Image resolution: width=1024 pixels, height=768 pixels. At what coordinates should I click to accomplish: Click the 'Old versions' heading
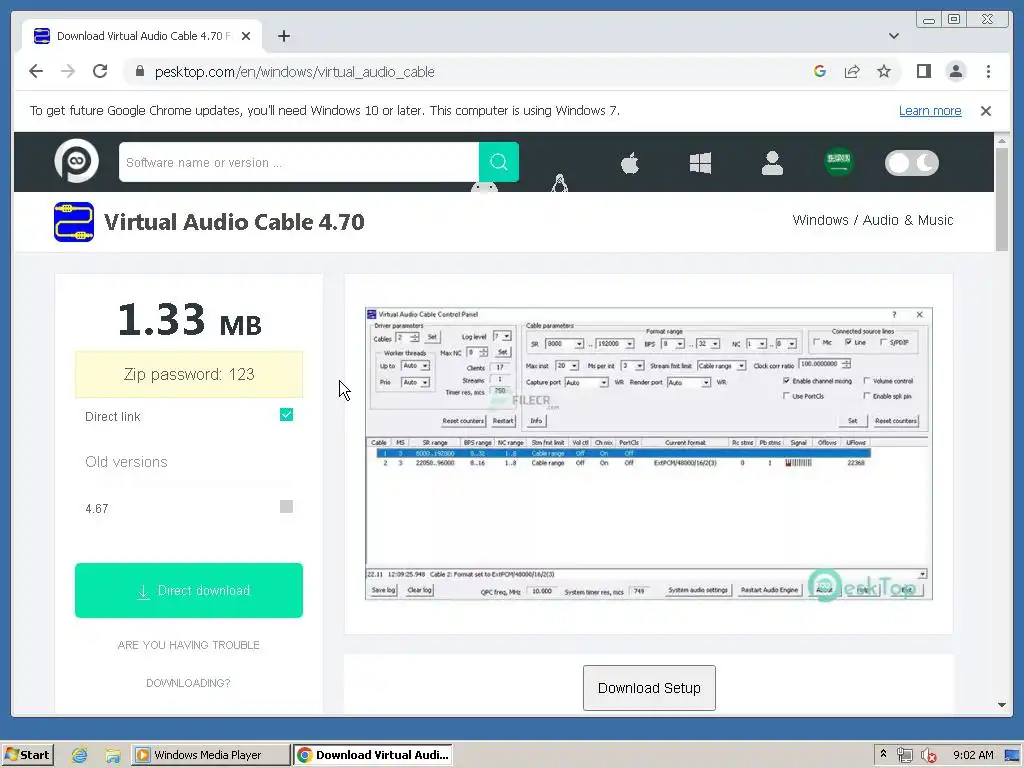[x=126, y=462]
